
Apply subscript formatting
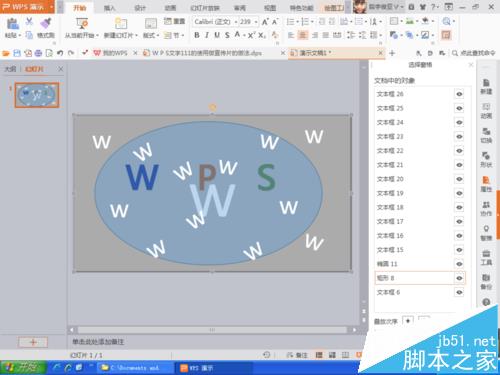click(x=262, y=35)
